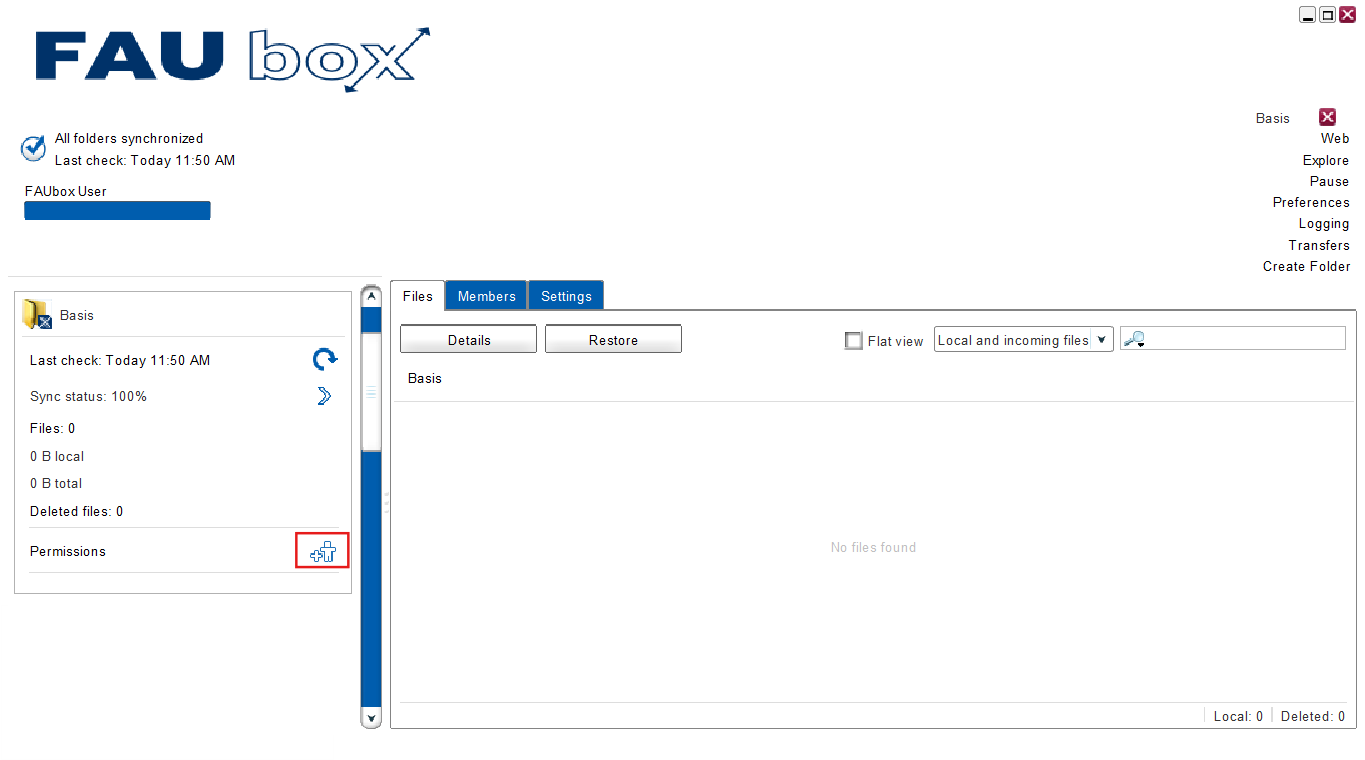1365x760 pixels.
Task: Click the magnifier icon in search field
Action: coord(1134,340)
